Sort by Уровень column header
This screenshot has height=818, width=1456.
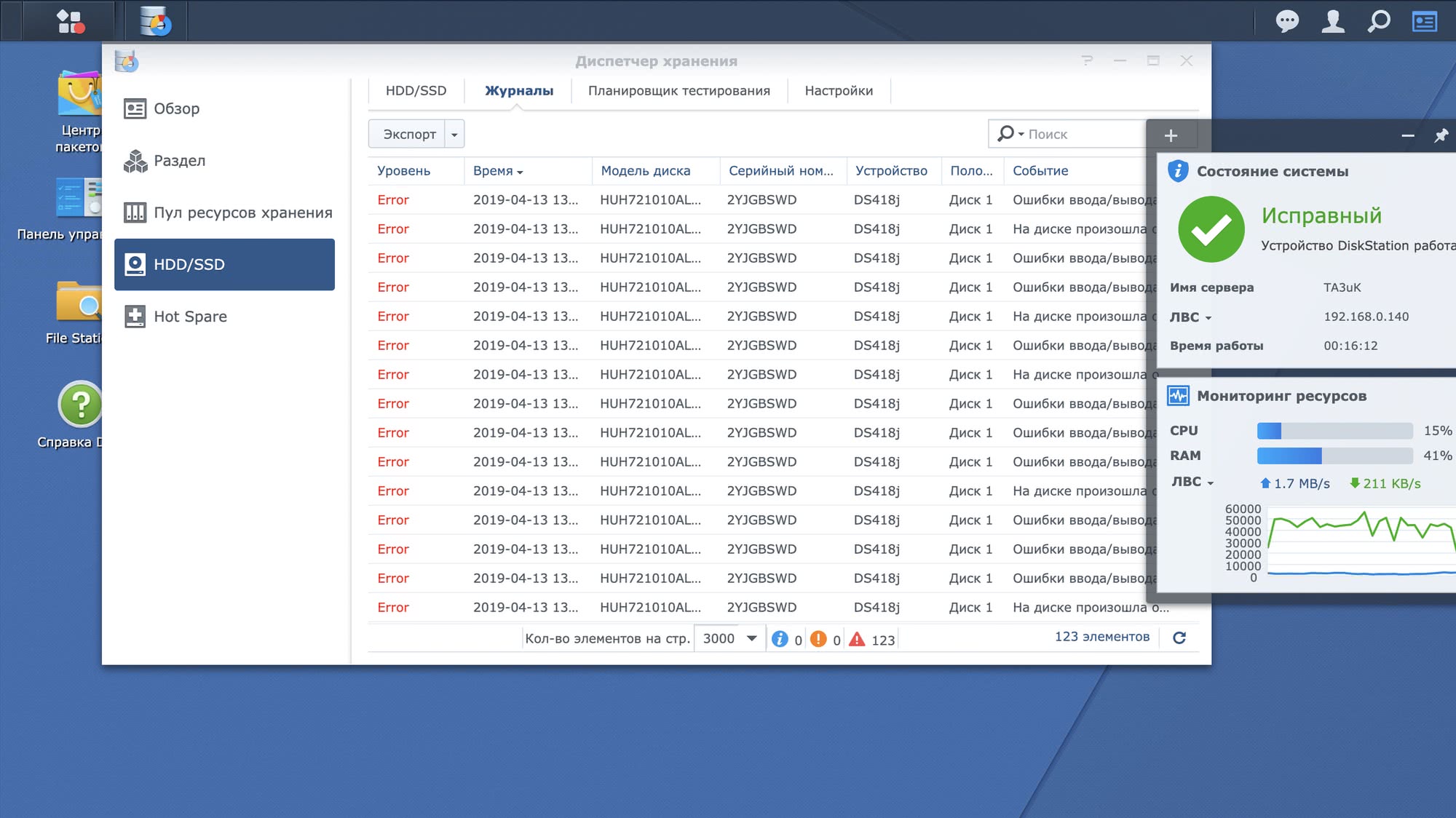tap(416, 171)
